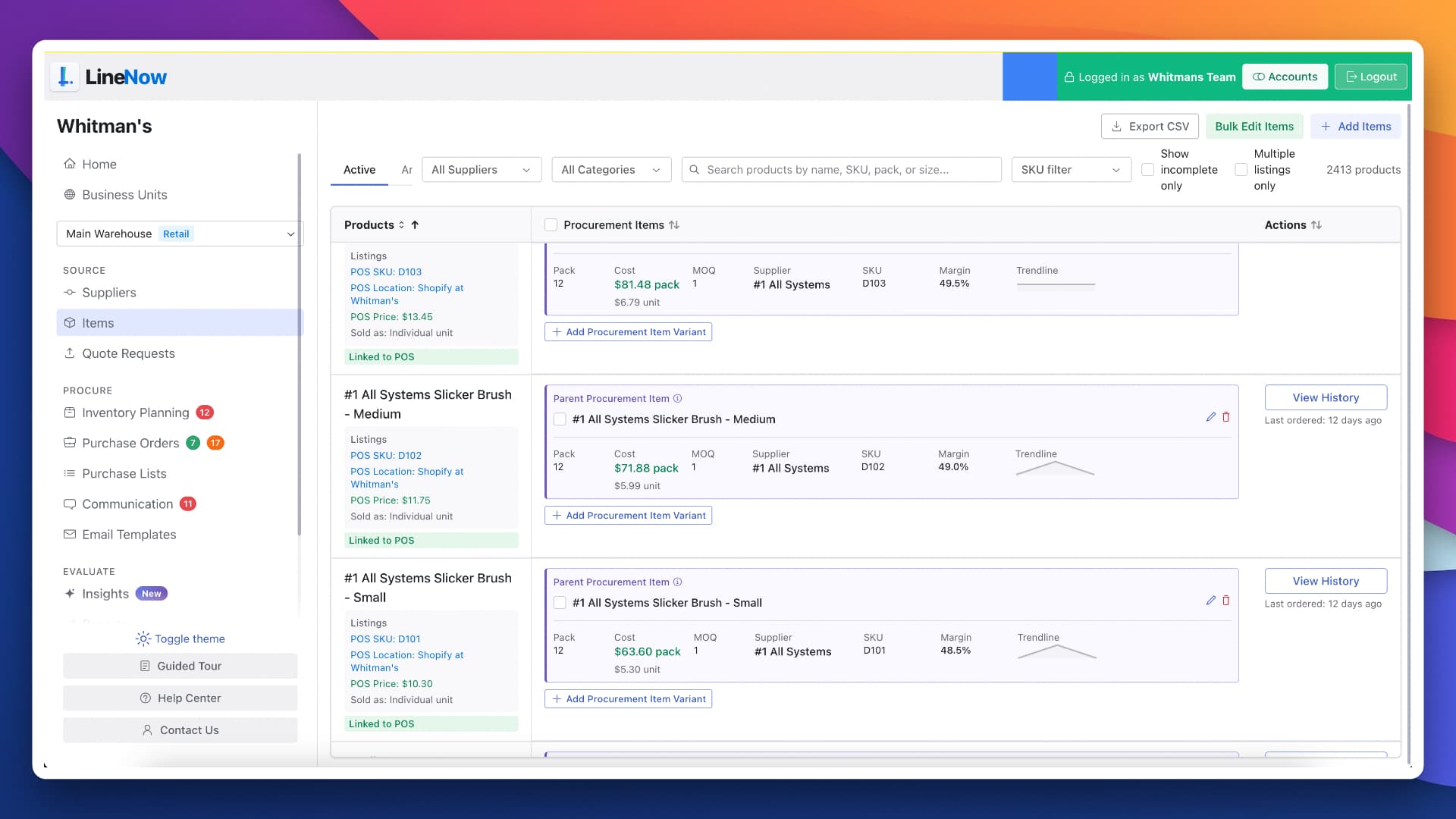Screen dimensions: 1456x819
Task: Delete Slicker Brush - Small trash icon
Action: [1226, 601]
